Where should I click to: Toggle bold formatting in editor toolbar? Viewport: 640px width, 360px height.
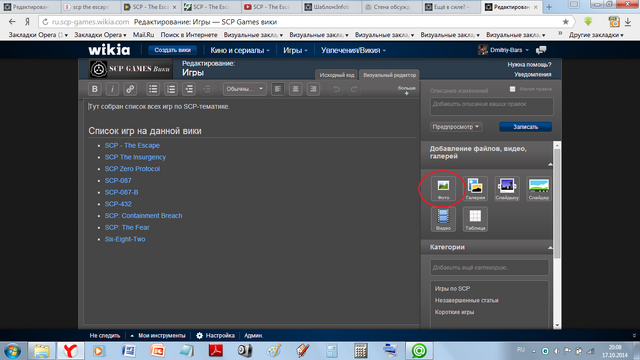tap(95, 89)
